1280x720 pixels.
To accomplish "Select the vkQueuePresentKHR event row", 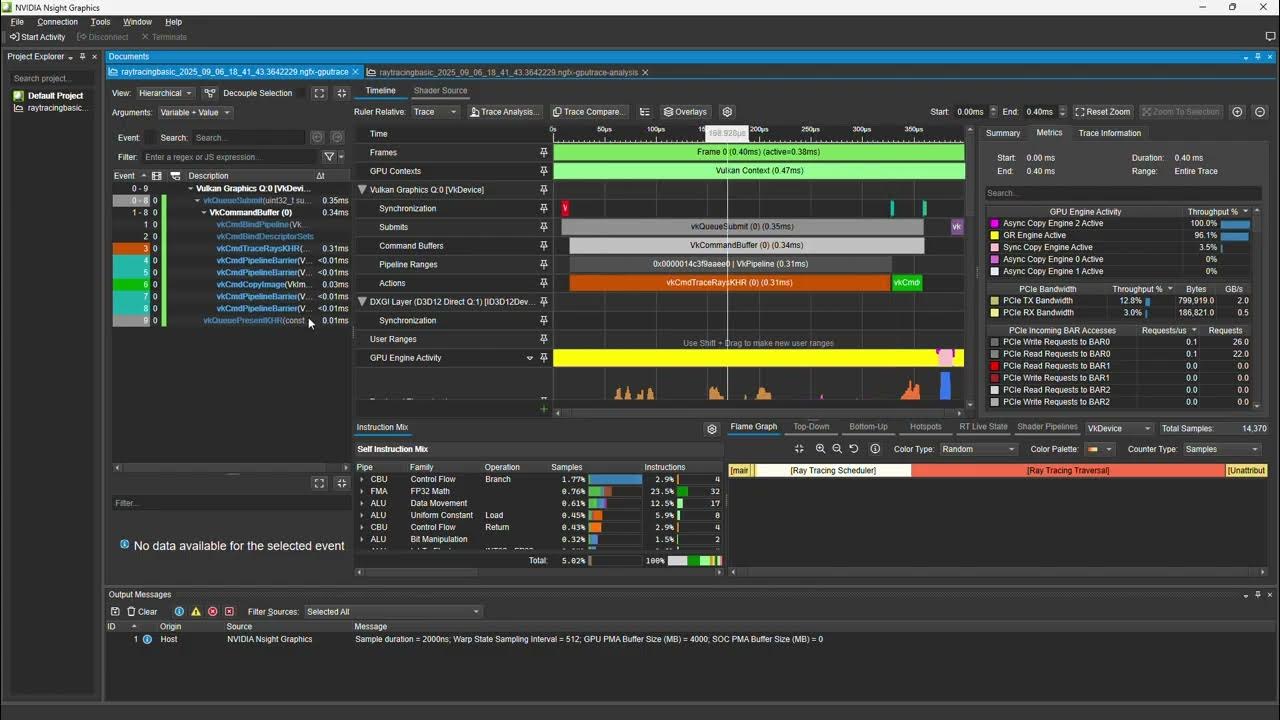I will 231,320.
